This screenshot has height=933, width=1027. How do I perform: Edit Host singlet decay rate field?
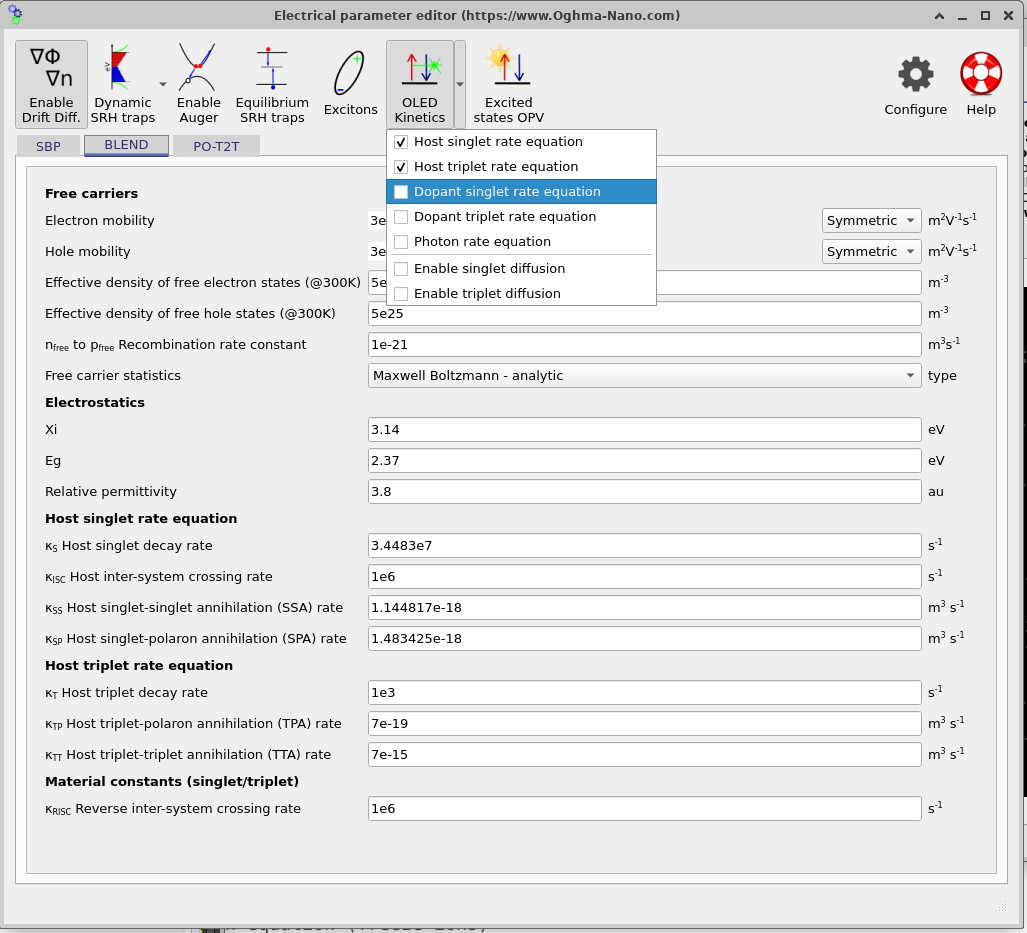(644, 546)
